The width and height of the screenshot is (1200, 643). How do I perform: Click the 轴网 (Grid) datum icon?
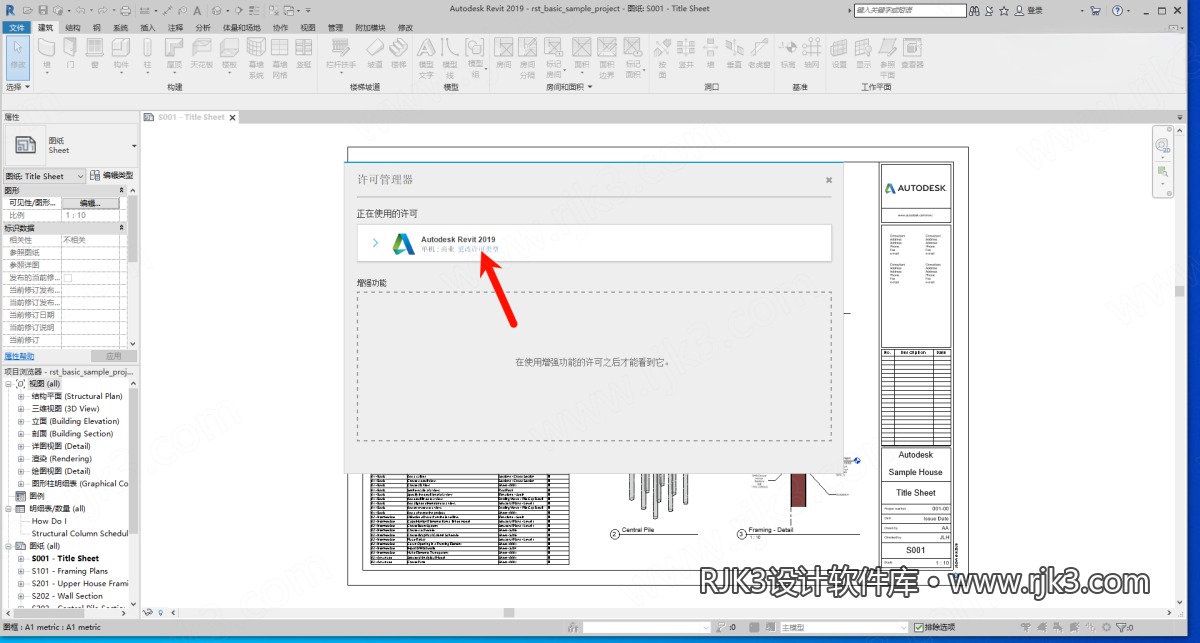[814, 48]
